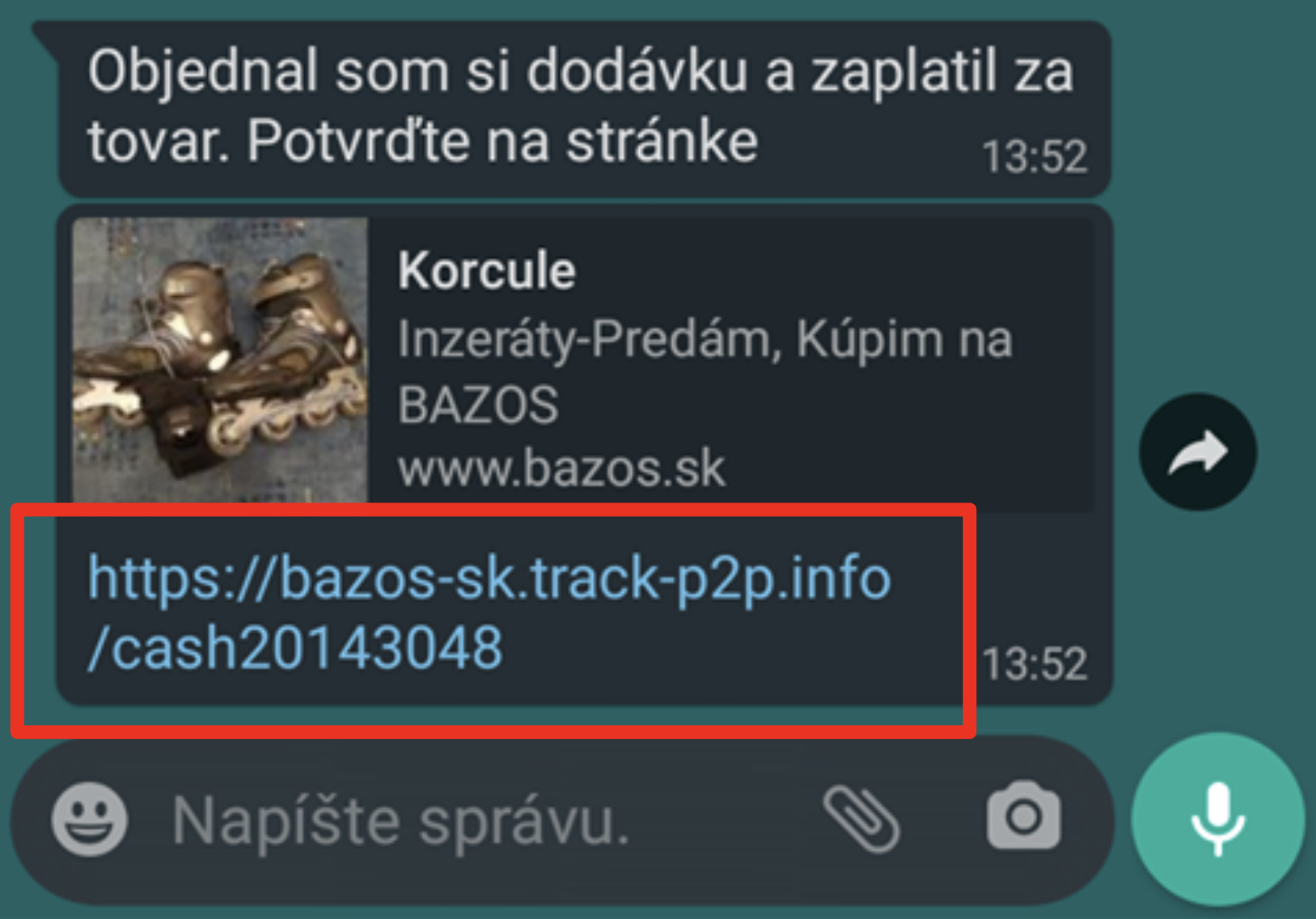Tap the green microphone voice button
The image size is (1316, 919).
tap(1218, 820)
